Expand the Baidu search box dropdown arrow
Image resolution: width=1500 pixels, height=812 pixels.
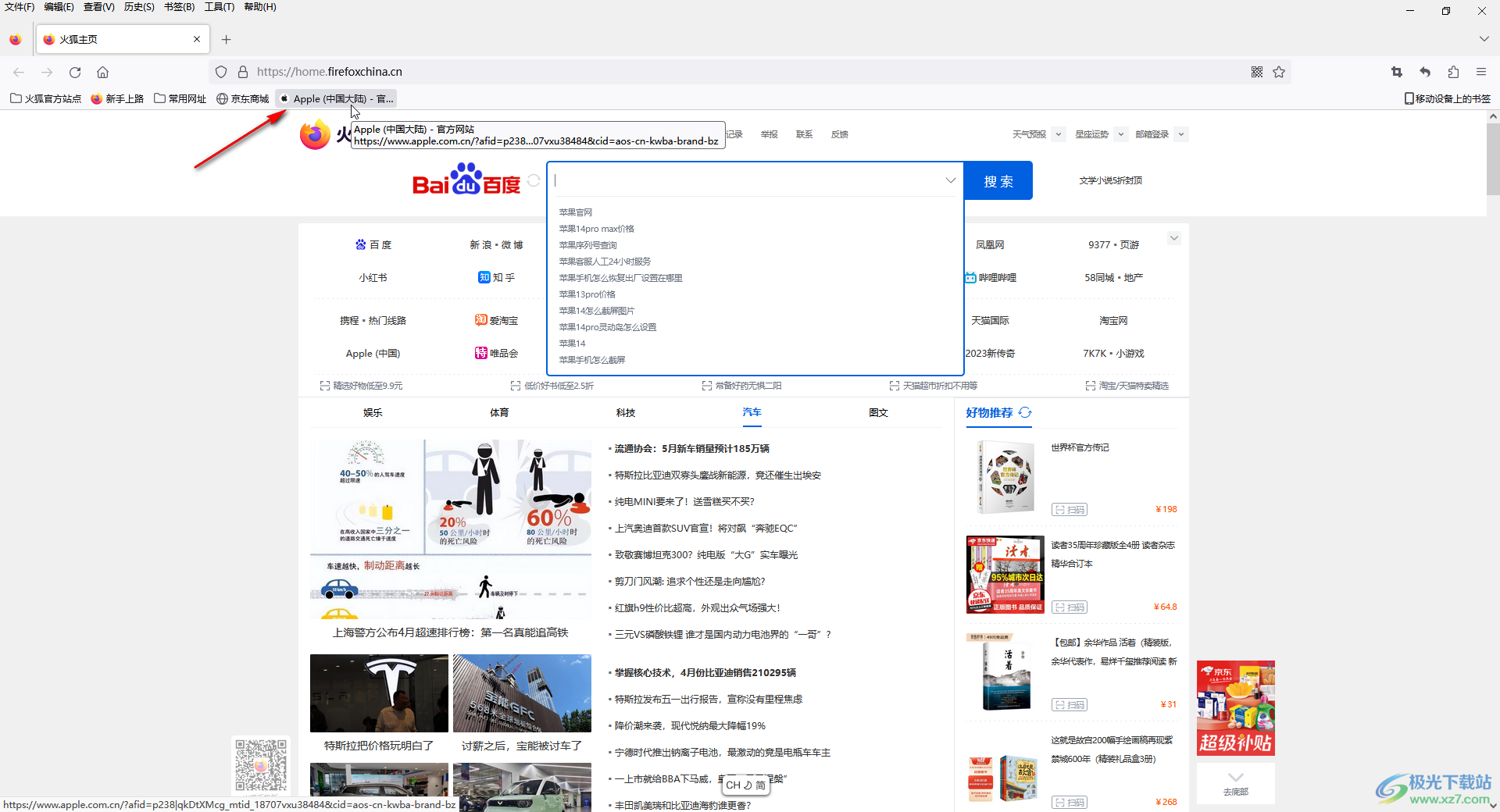(950, 180)
